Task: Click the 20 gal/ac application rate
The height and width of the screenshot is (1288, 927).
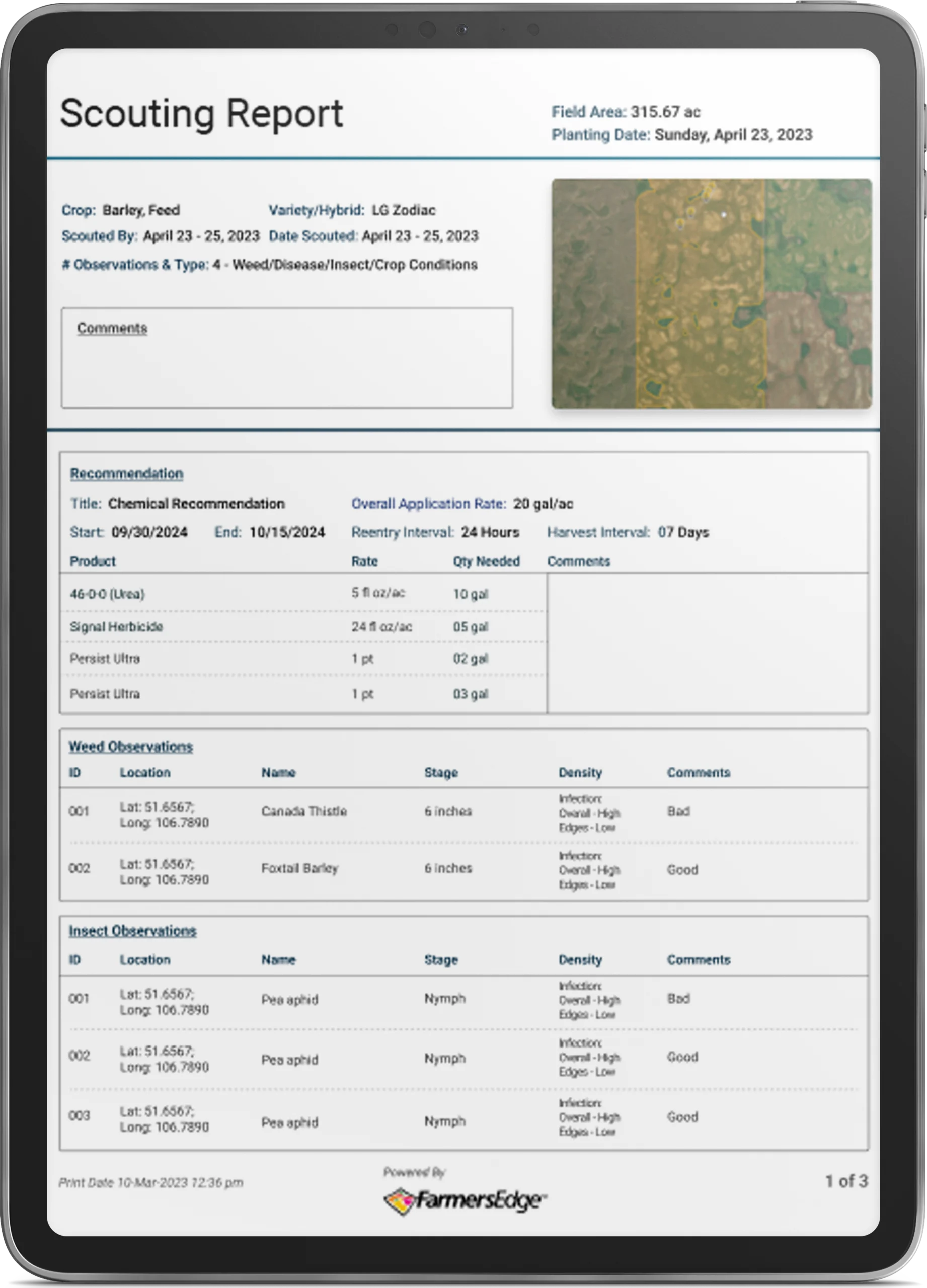Action: [543, 504]
